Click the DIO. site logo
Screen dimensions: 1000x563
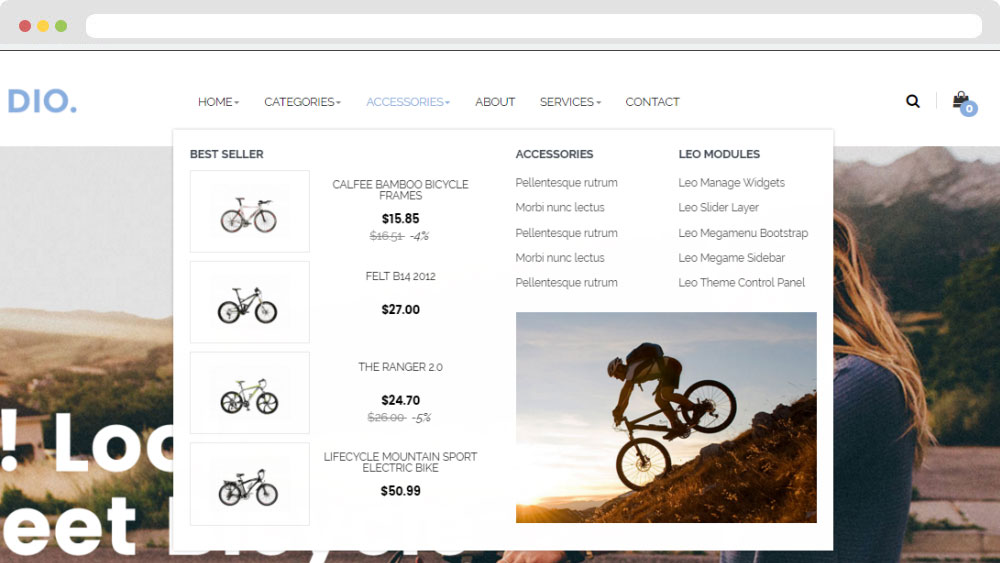pos(42,101)
